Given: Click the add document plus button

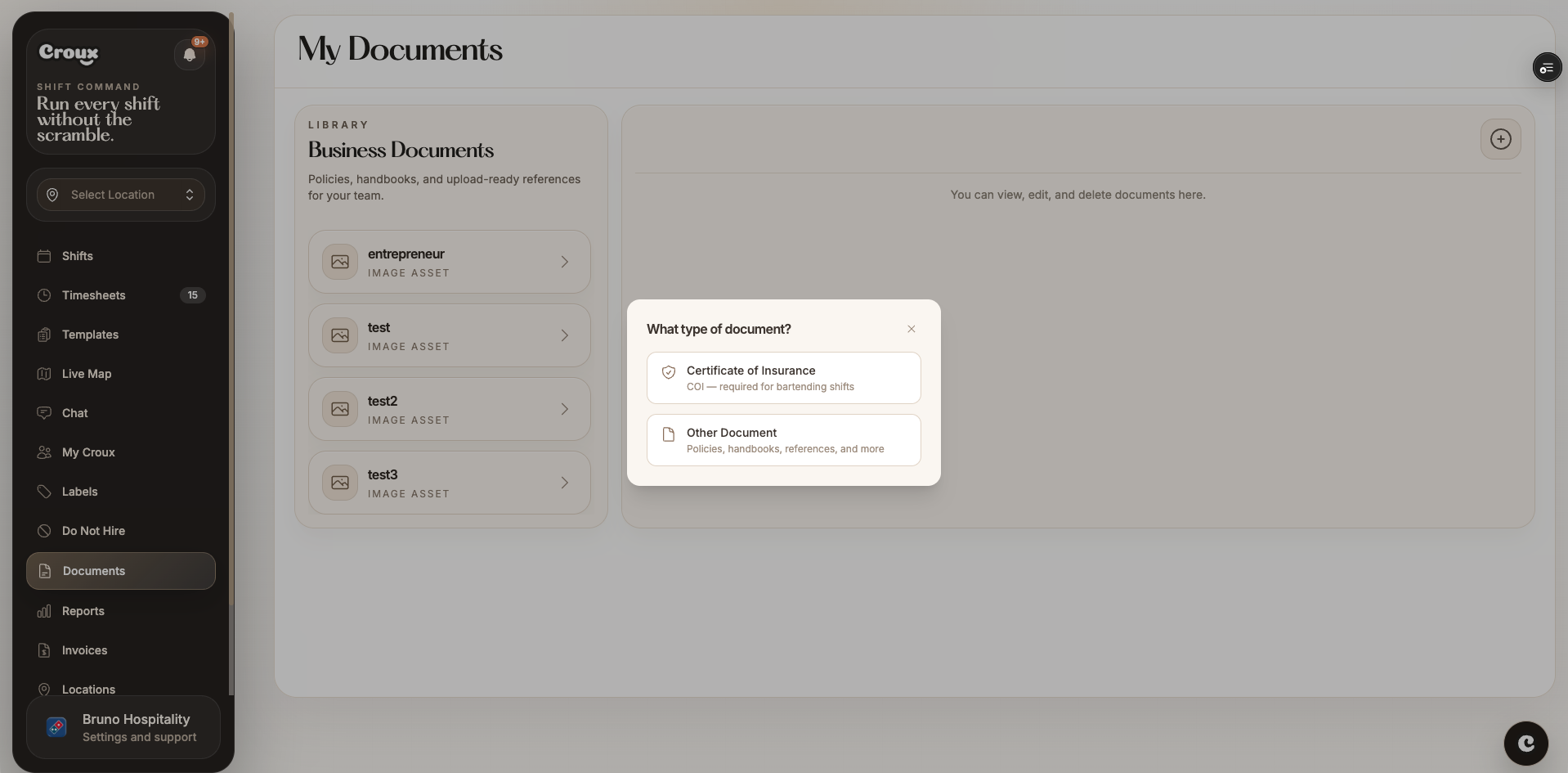Looking at the screenshot, I should click(1501, 139).
